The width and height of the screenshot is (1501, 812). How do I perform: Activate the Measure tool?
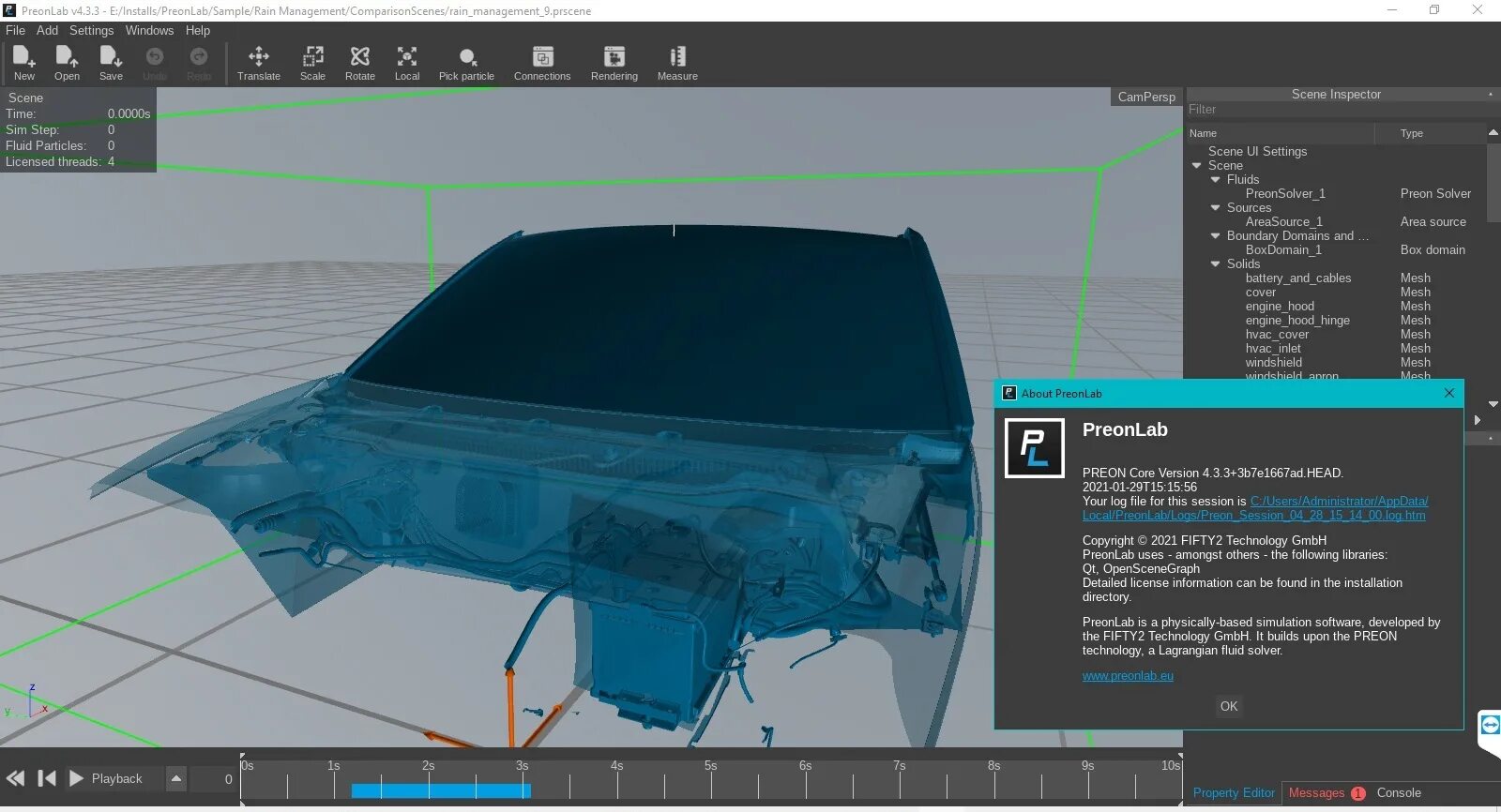click(677, 57)
